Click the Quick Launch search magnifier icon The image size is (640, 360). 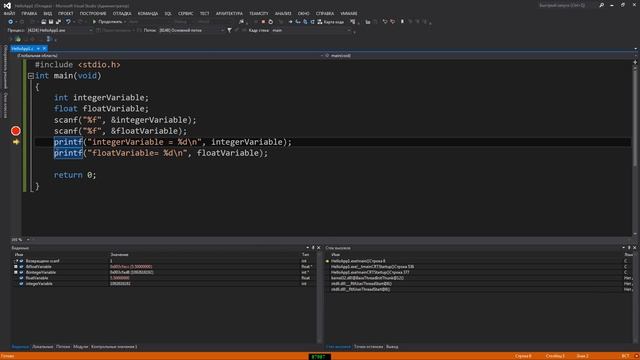[x=602, y=5]
